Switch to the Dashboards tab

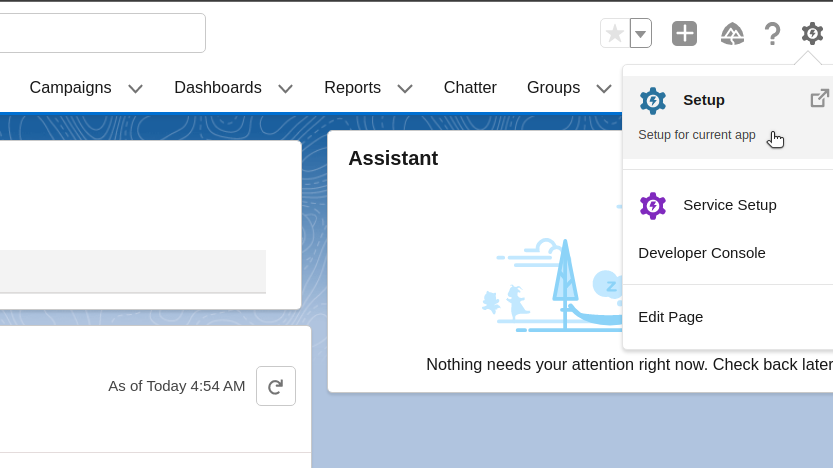point(218,88)
